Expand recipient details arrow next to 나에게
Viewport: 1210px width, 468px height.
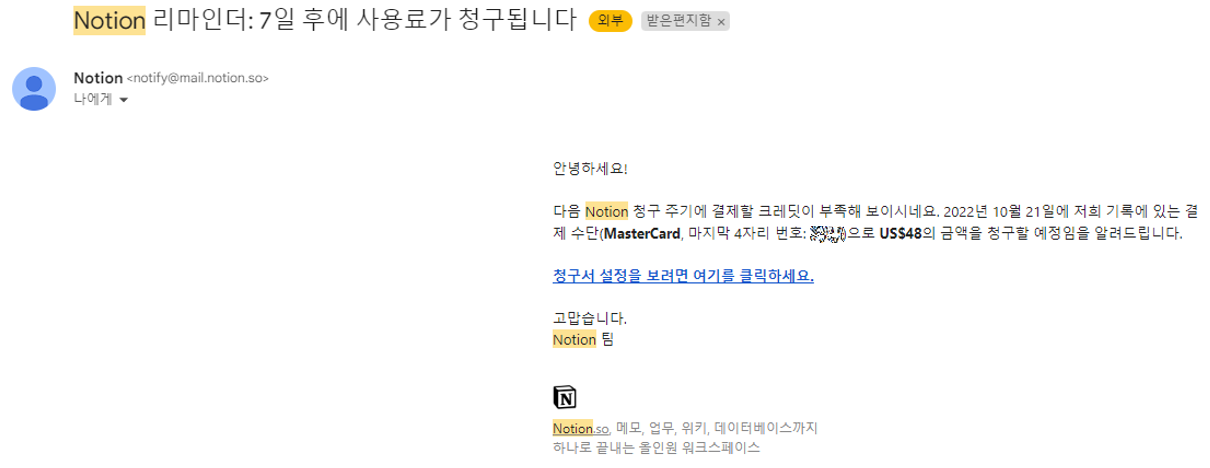click(124, 100)
